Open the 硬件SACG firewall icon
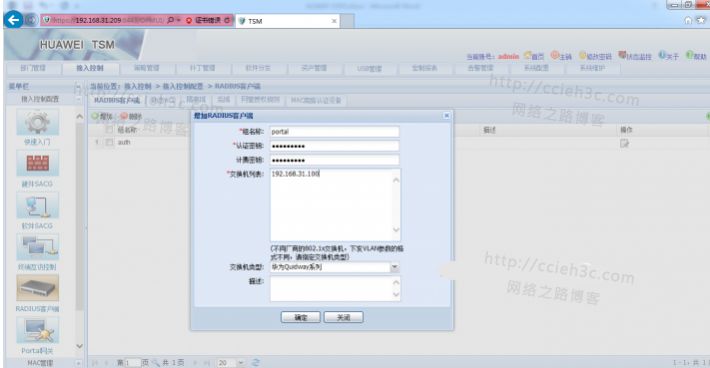 click(38, 163)
